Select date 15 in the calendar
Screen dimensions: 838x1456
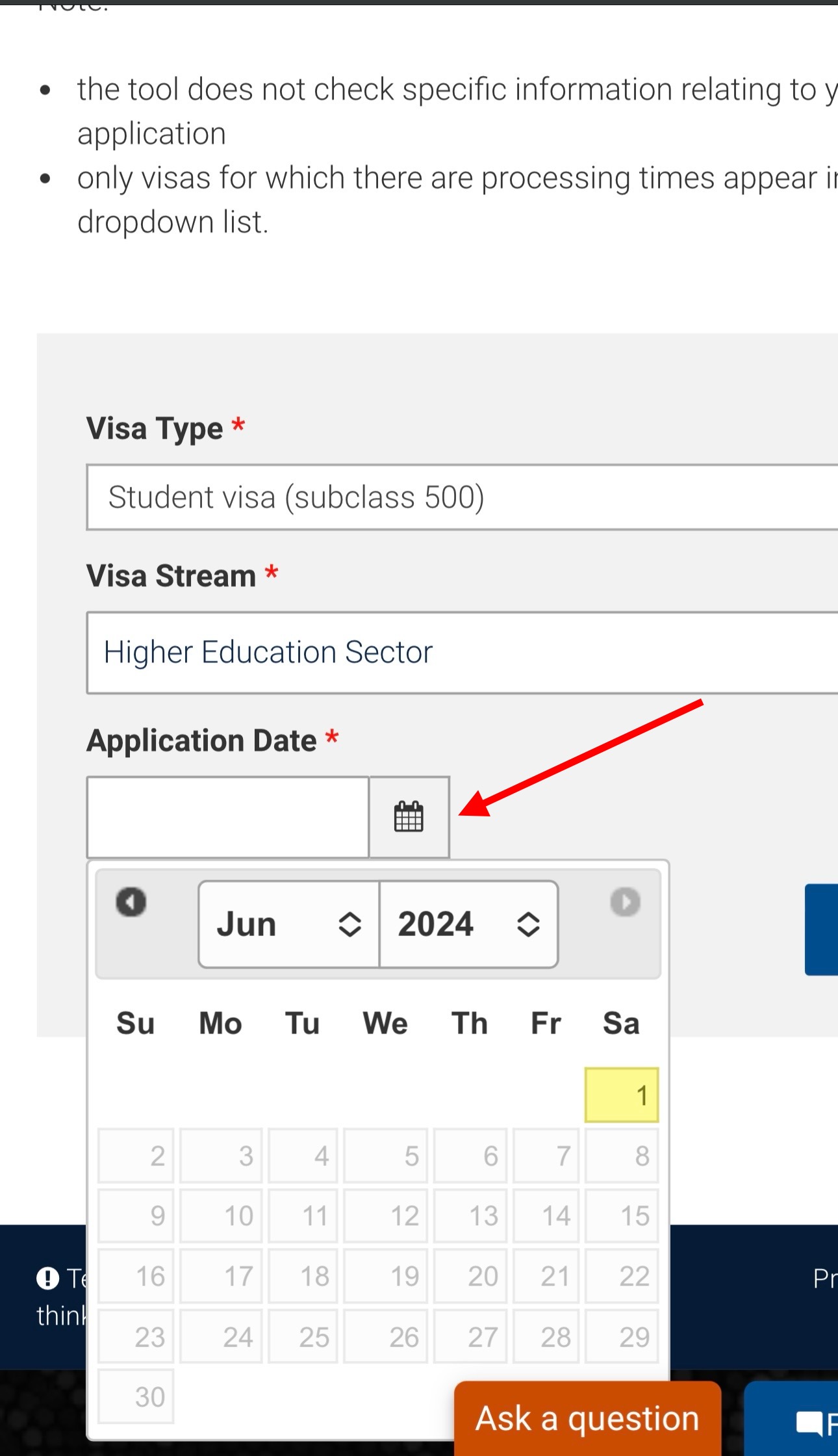pos(622,1216)
